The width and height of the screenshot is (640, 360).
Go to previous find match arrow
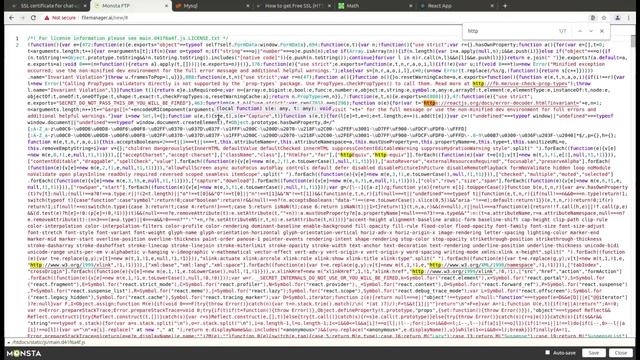tap(580, 31)
